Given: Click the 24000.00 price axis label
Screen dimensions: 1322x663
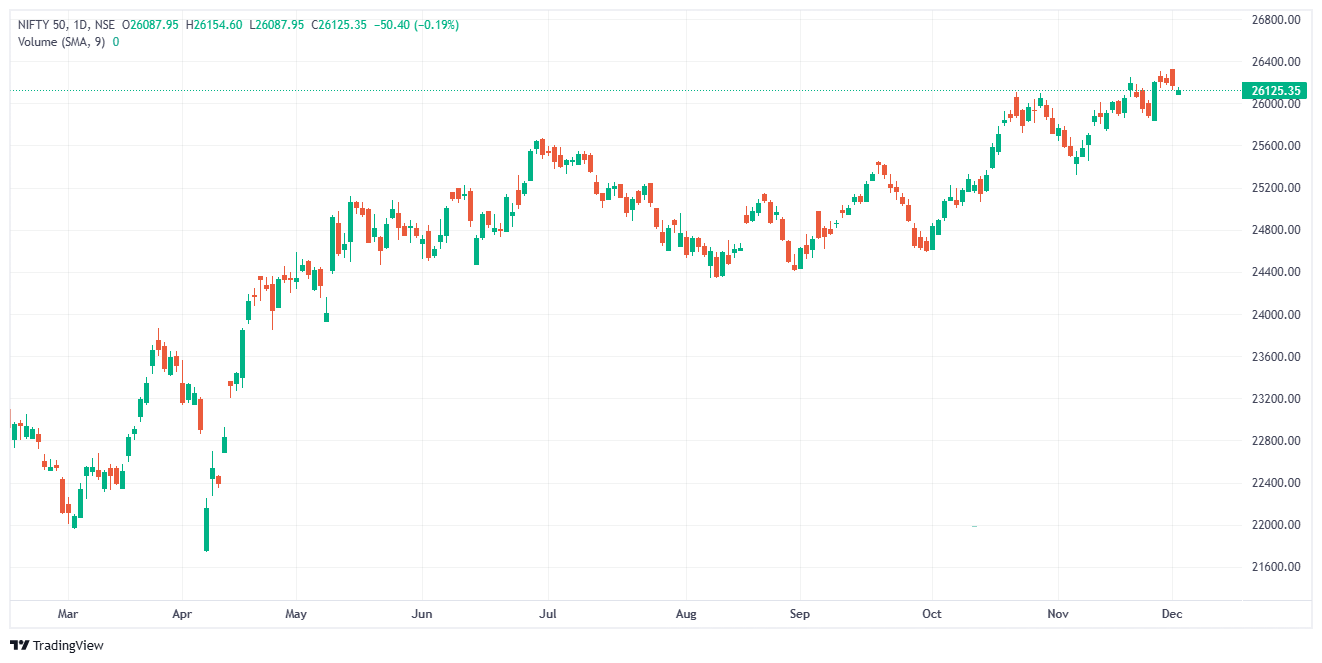Looking at the screenshot, I should [x=1275, y=315].
